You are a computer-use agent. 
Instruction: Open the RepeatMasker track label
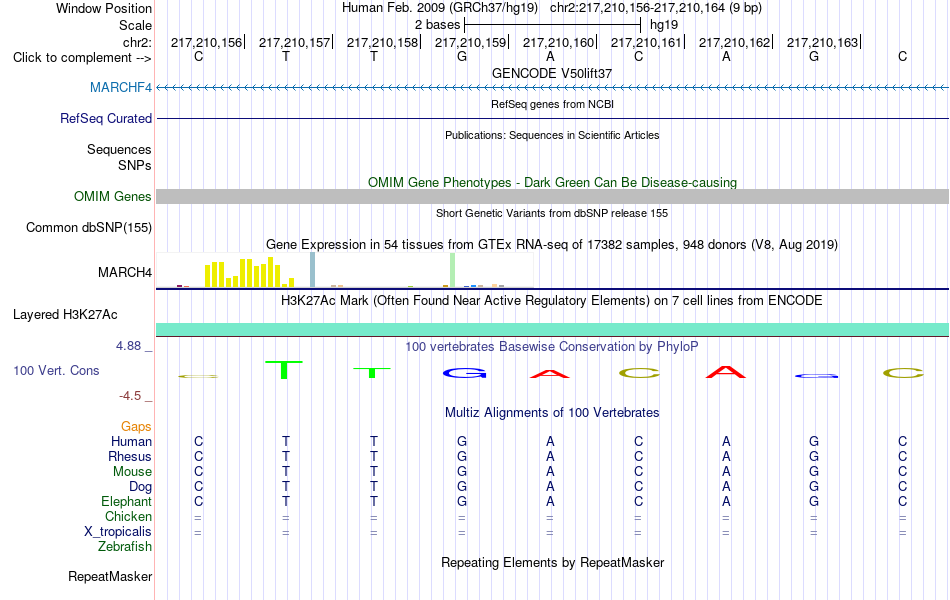[x=110, y=576]
